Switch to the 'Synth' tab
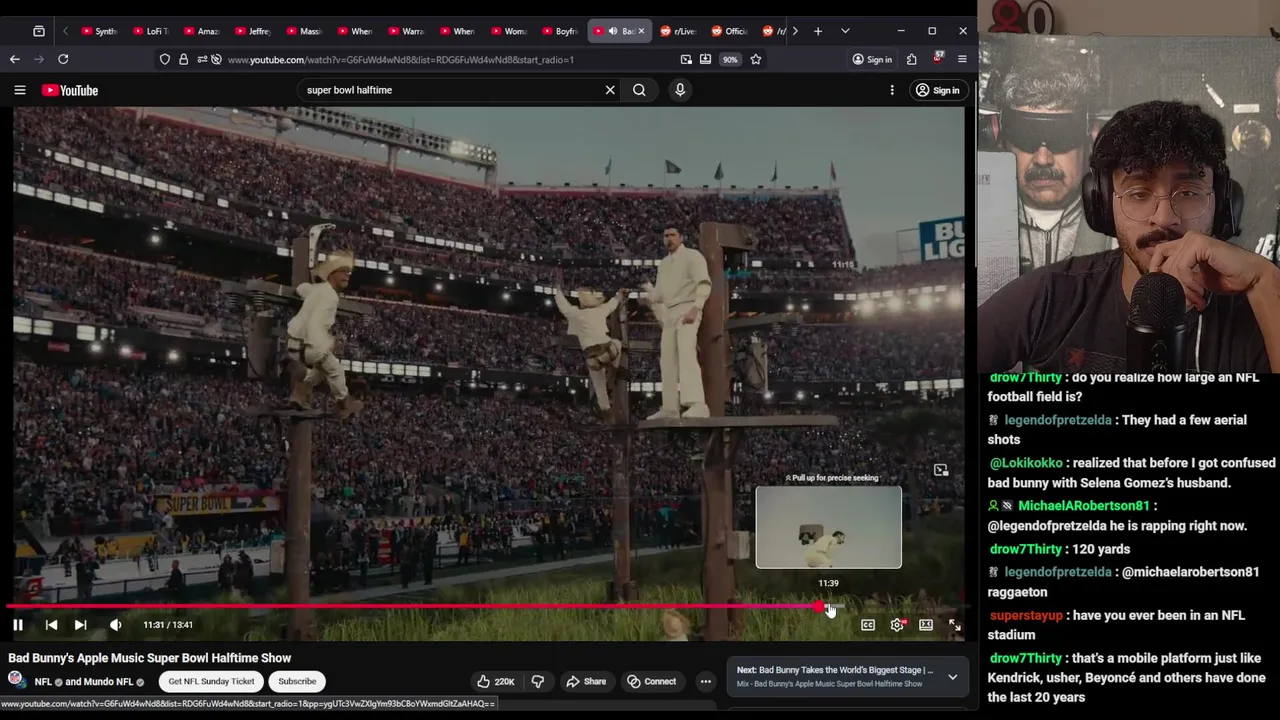Viewport: 1280px width, 720px height. pyautogui.click(x=98, y=31)
